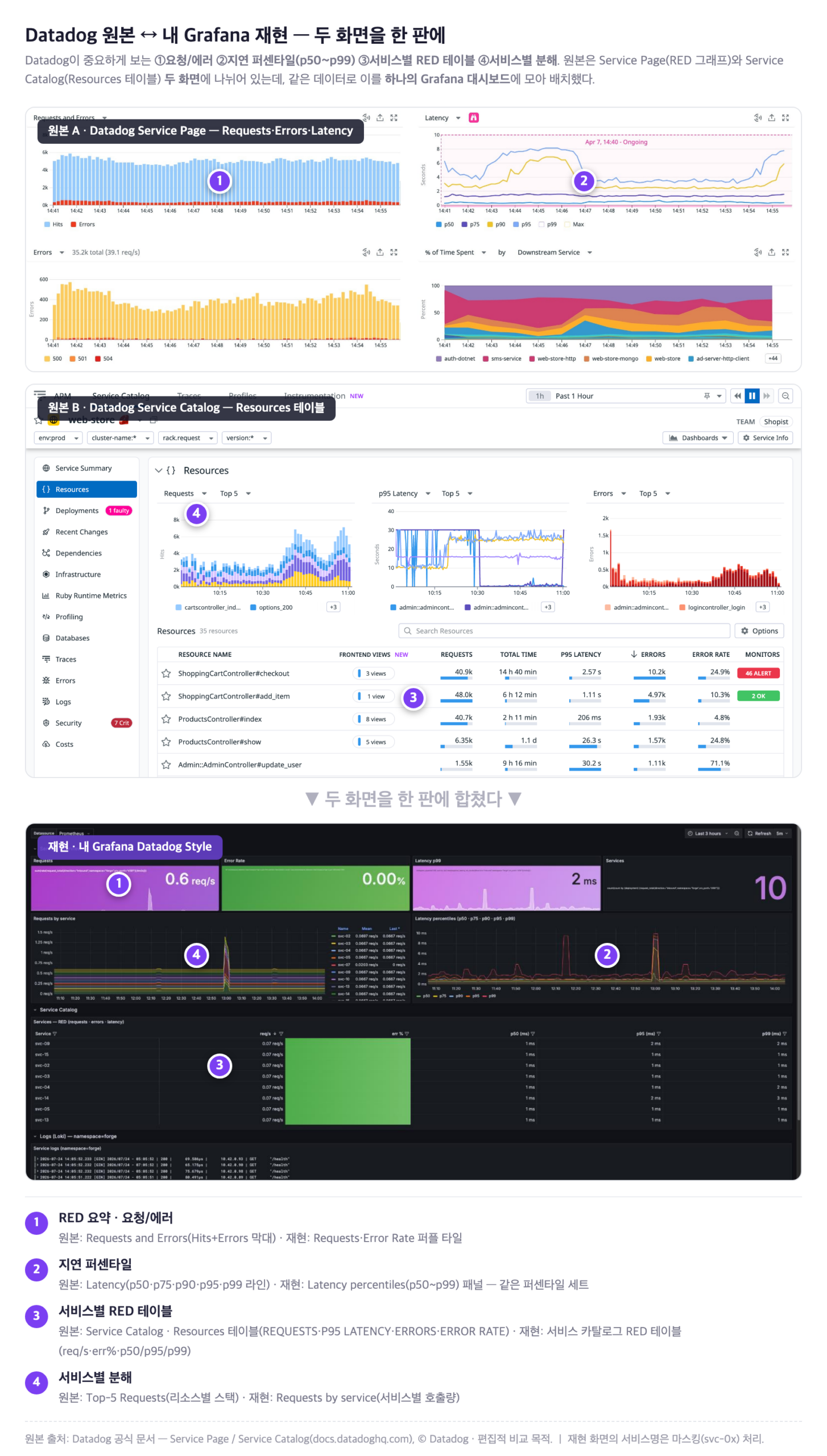
Task: Toggle the p99 series in the Latency legend
Action: (548, 224)
